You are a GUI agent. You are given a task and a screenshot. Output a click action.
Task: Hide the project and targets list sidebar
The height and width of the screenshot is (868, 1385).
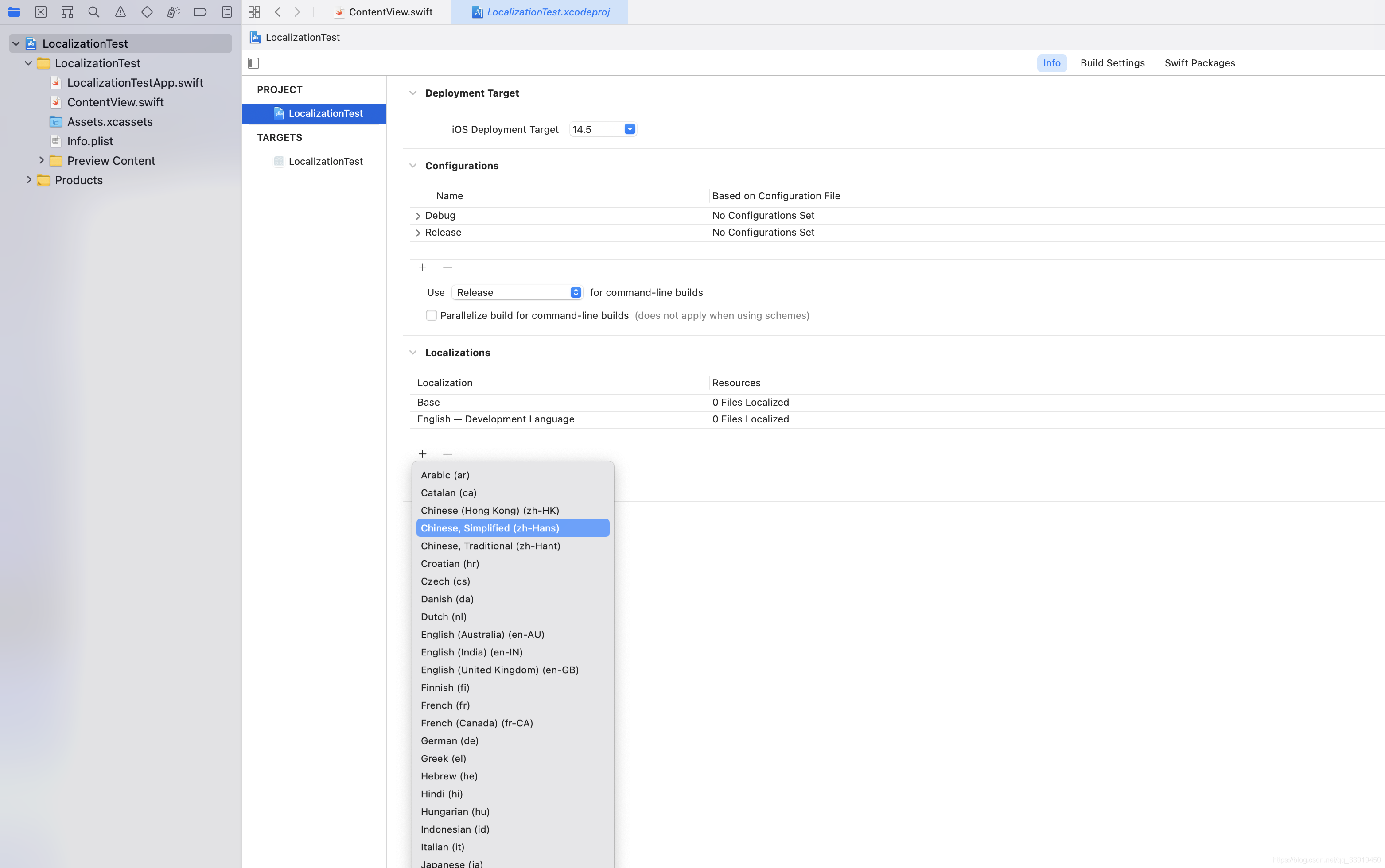pyautogui.click(x=253, y=63)
